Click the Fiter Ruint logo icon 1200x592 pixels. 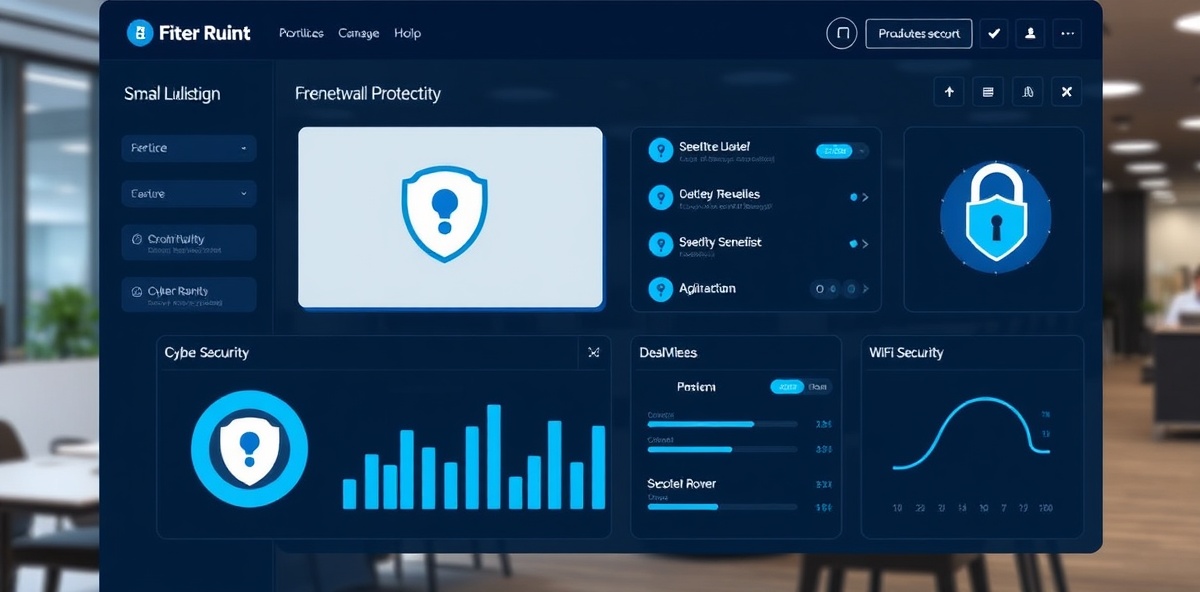140,33
